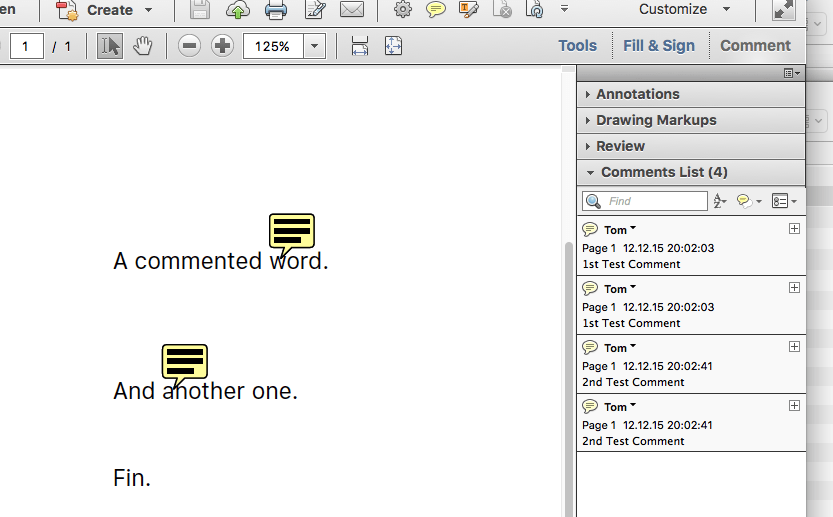Screen dimensions: 833x517
Task: Open the sort comments A-Z dropdown
Action: click(721, 201)
